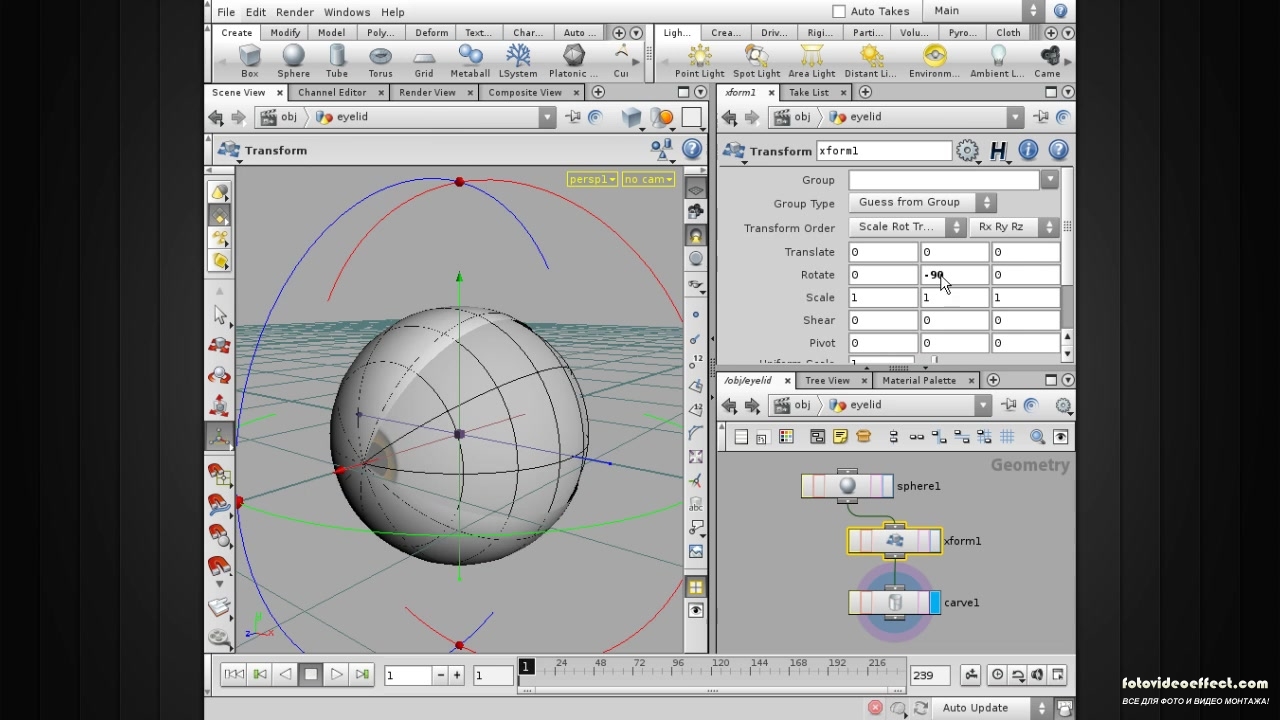Select the Tube shelf tool
Image resolution: width=1280 pixels, height=720 pixels.
pos(337,61)
